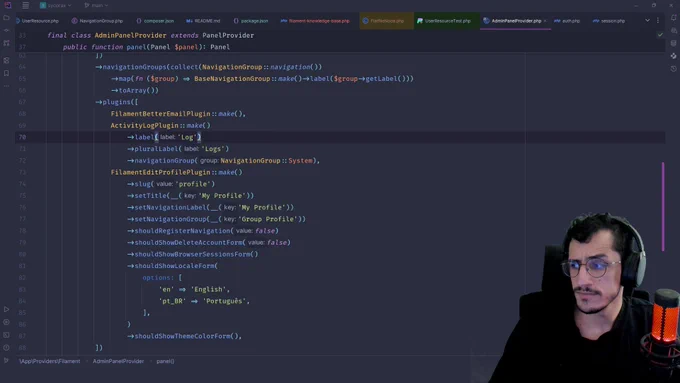The image size is (680, 383).
Task: Switch to the README.md tab
Action: click(x=203, y=21)
